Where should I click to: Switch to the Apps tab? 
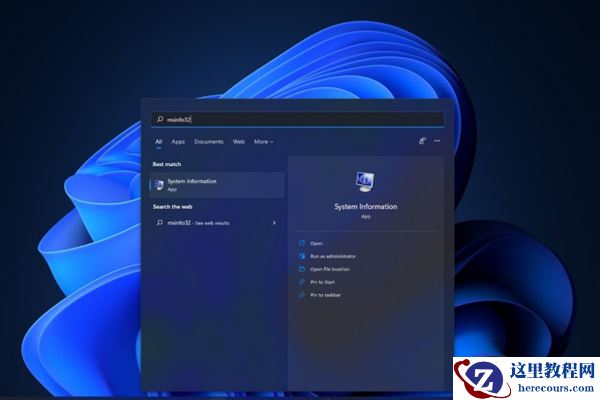178,142
